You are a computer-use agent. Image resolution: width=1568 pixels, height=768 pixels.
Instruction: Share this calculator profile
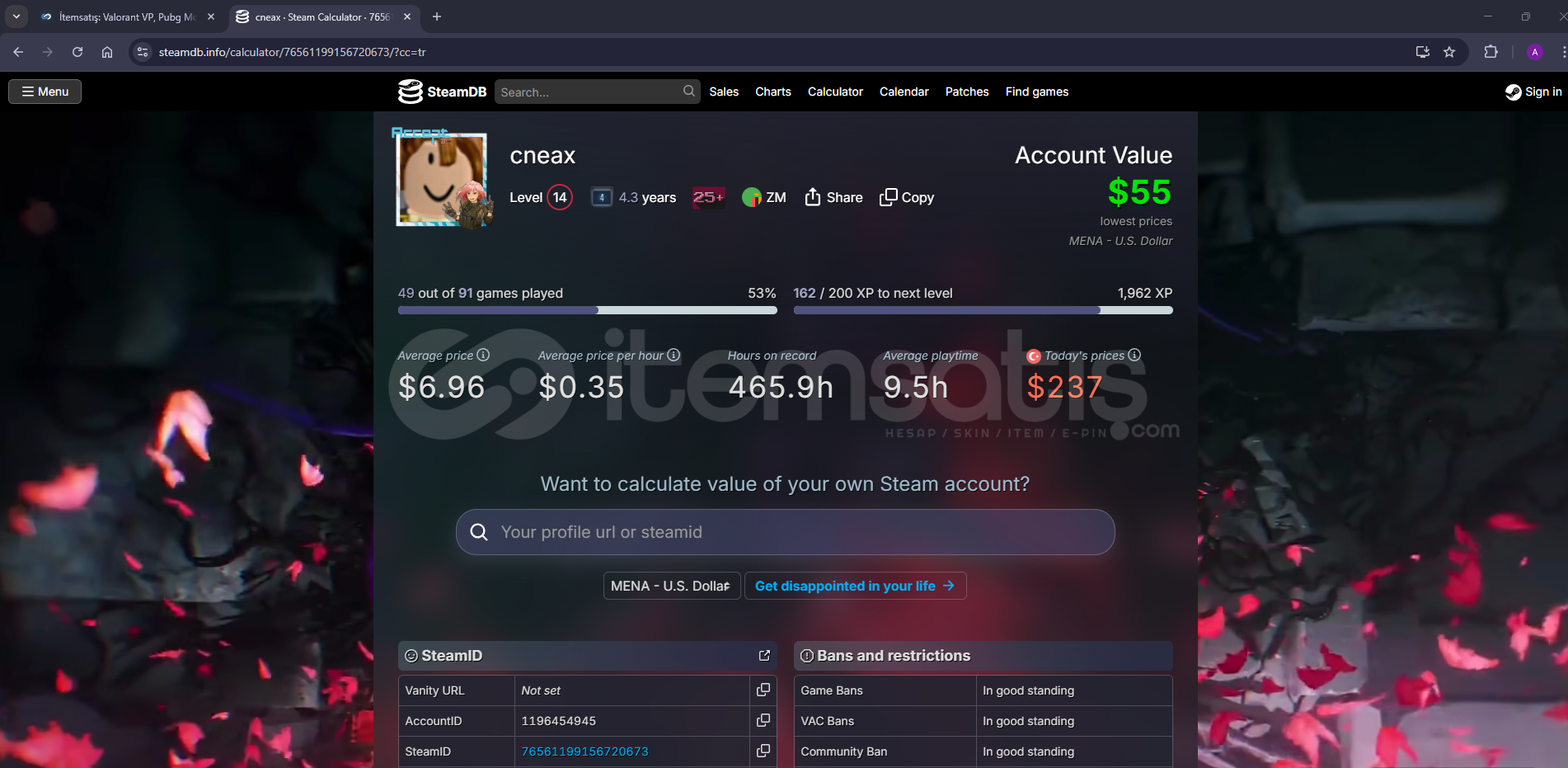833,197
